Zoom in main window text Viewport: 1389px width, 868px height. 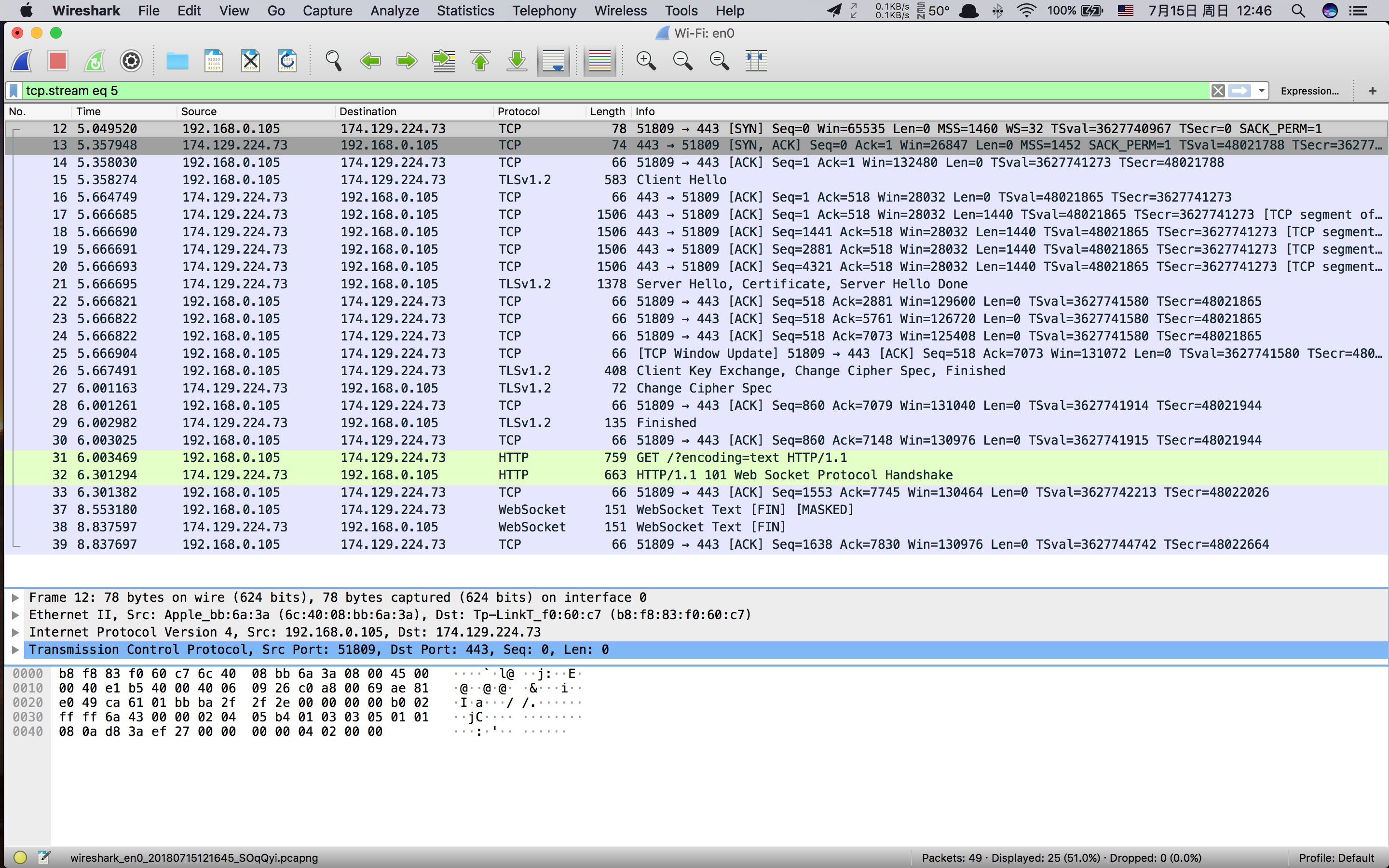(x=646, y=61)
